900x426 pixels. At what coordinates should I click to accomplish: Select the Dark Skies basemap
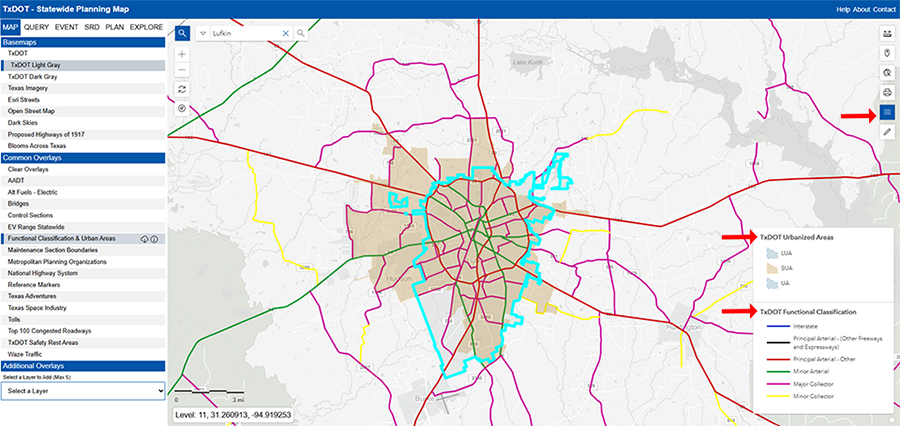(83, 123)
